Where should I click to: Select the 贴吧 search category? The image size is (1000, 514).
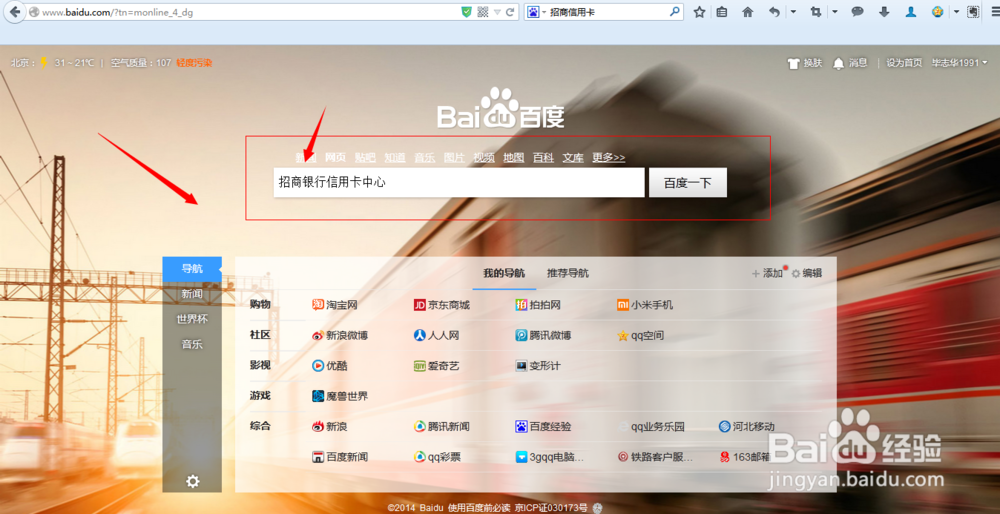point(365,158)
